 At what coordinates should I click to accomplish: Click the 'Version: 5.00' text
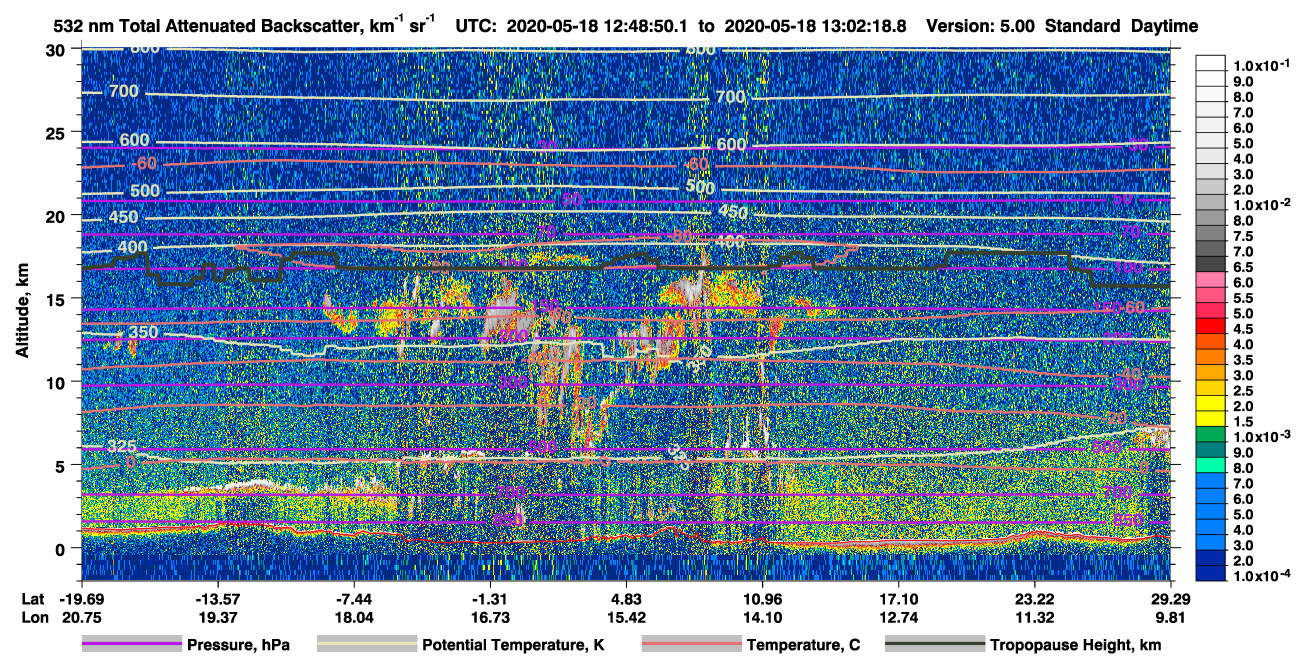coord(982,26)
